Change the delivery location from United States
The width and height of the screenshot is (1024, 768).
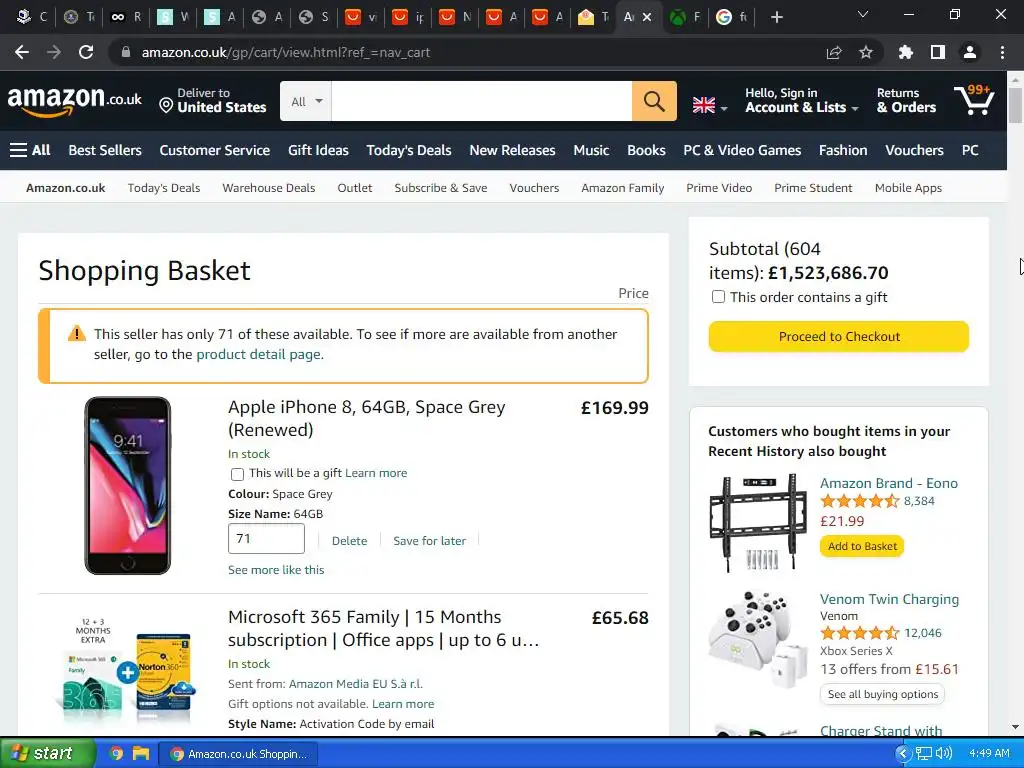coord(213,101)
